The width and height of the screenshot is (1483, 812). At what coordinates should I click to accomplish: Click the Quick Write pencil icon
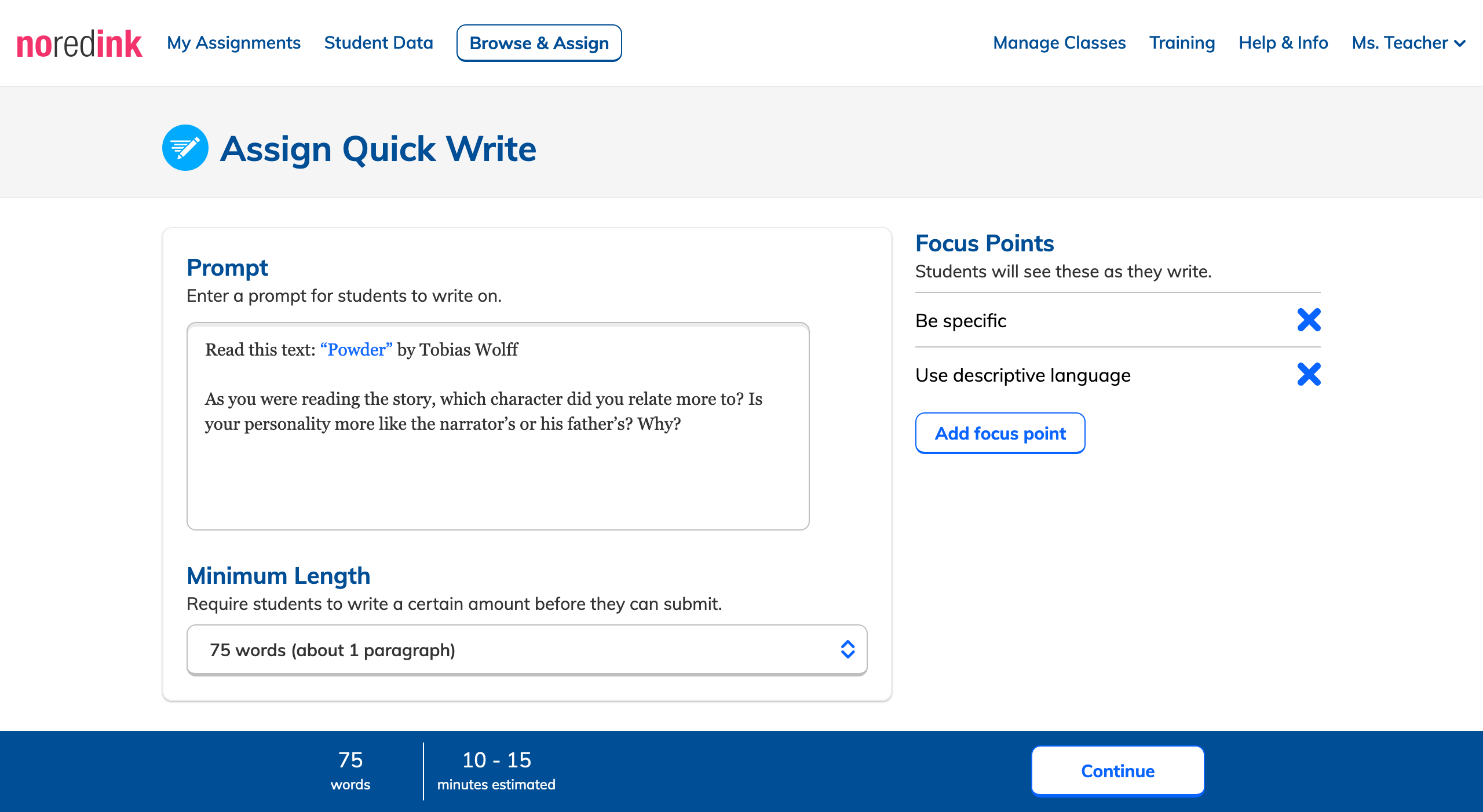(x=185, y=148)
